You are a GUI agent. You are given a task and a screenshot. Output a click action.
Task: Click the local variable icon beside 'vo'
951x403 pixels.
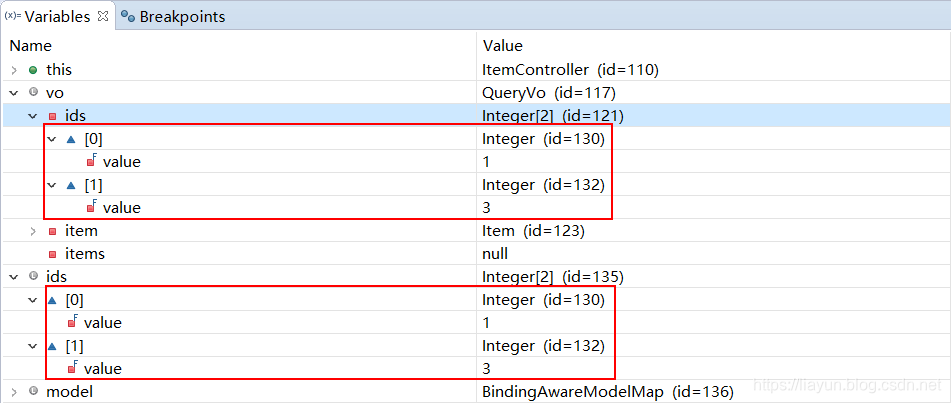tap(33, 93)
